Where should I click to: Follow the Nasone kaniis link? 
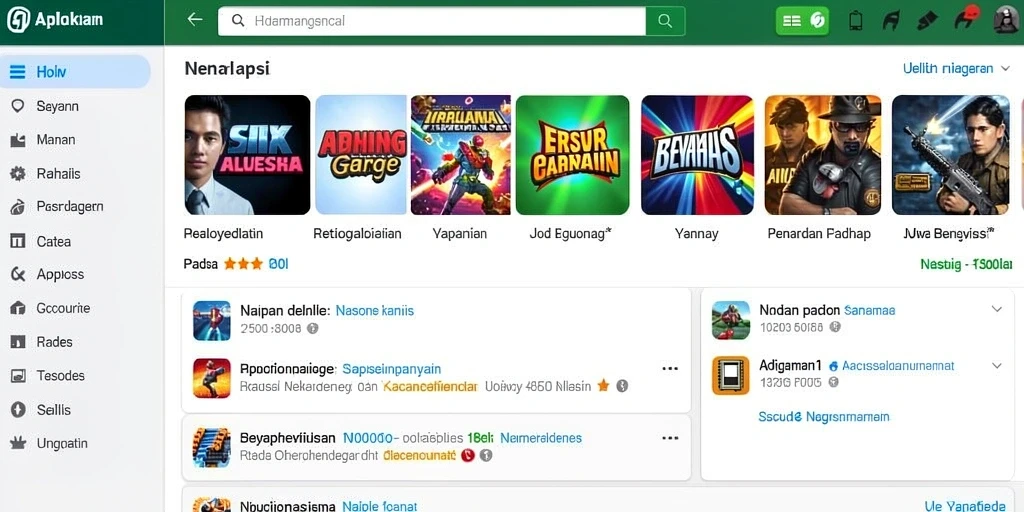[375, 311]
